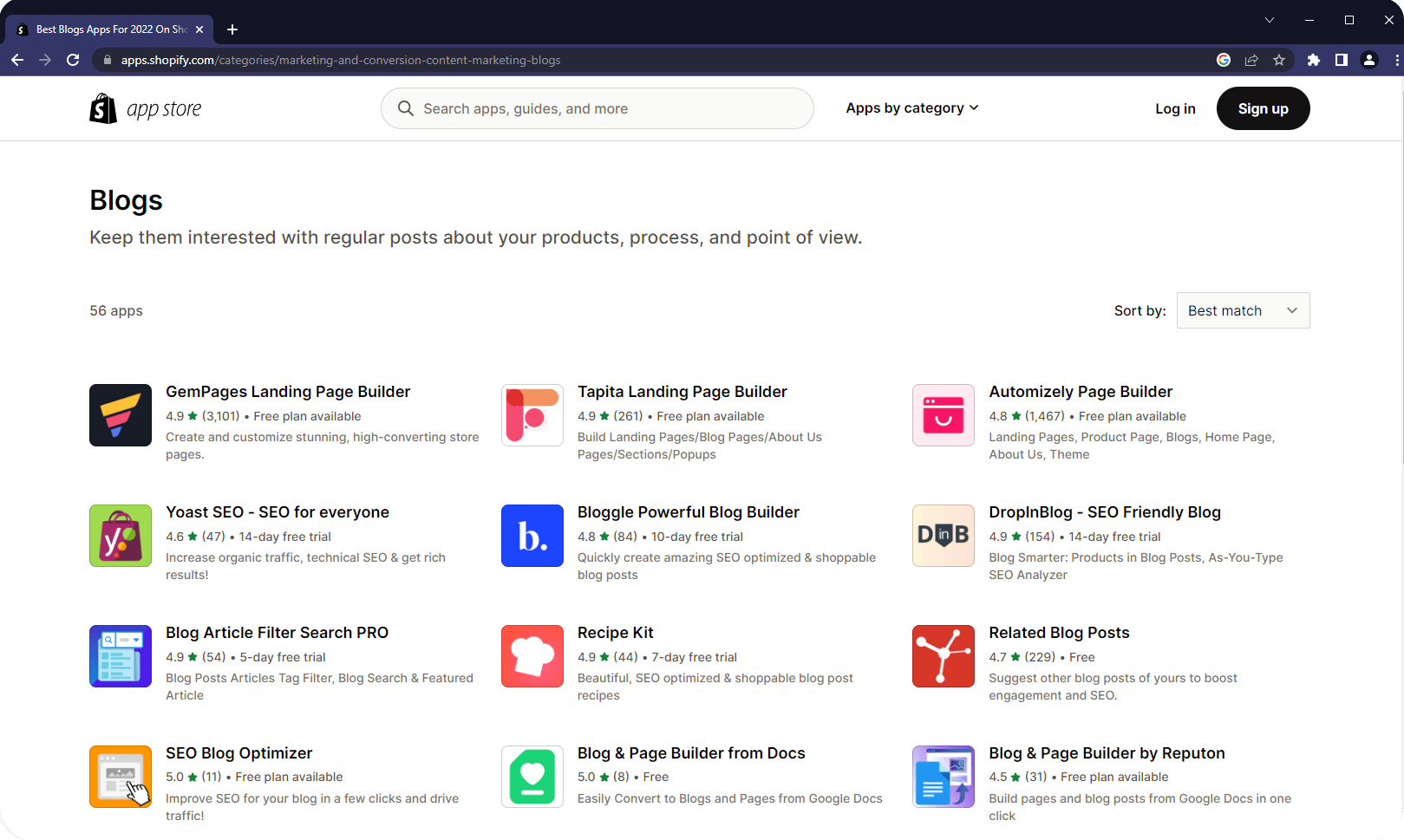Open Bloggle blue 'b.' app icon
This screenshot has width=1404, height=840.
[x=532, y=536]
